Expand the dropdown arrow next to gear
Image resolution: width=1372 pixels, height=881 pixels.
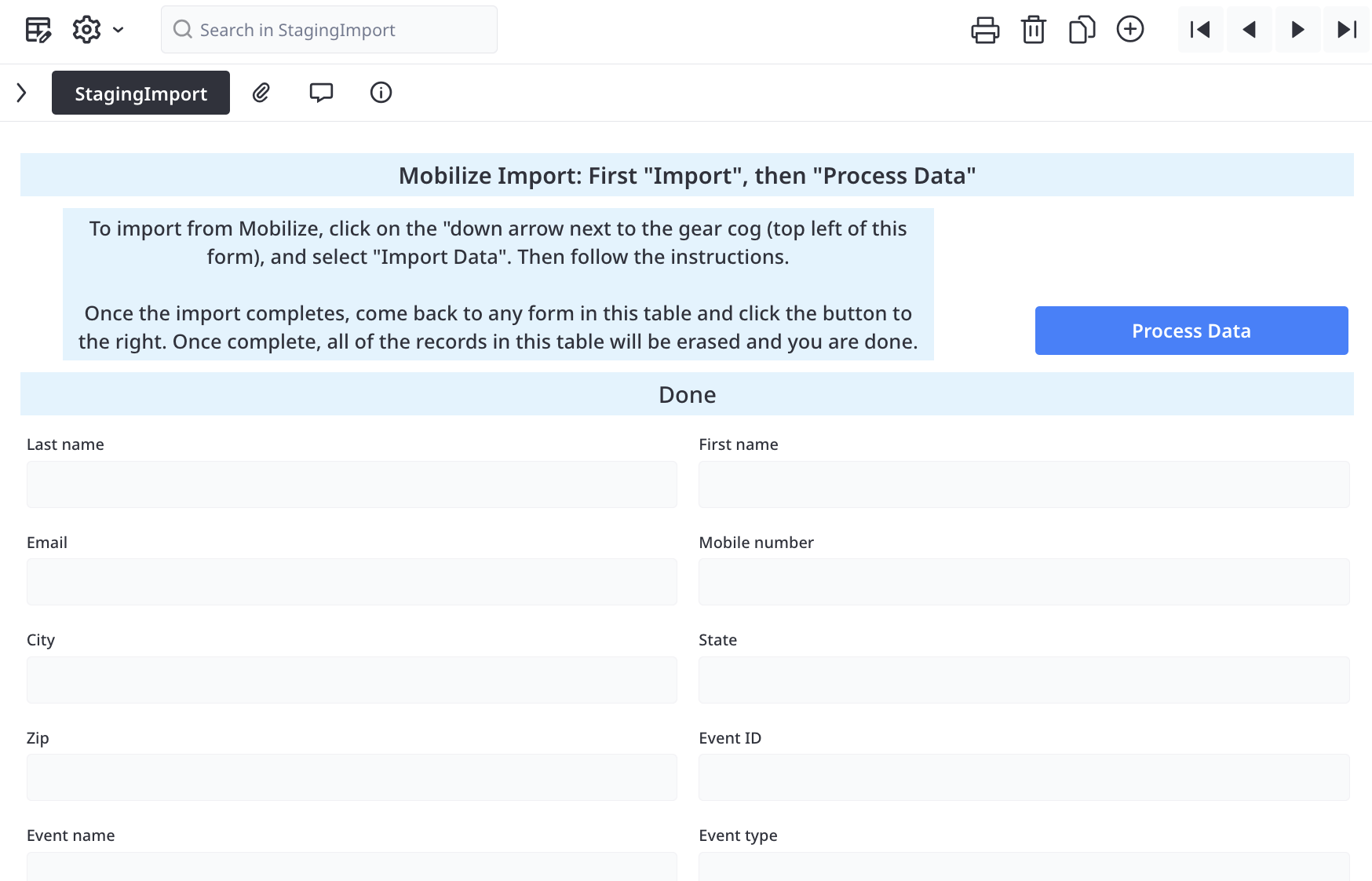coord(119,30)
